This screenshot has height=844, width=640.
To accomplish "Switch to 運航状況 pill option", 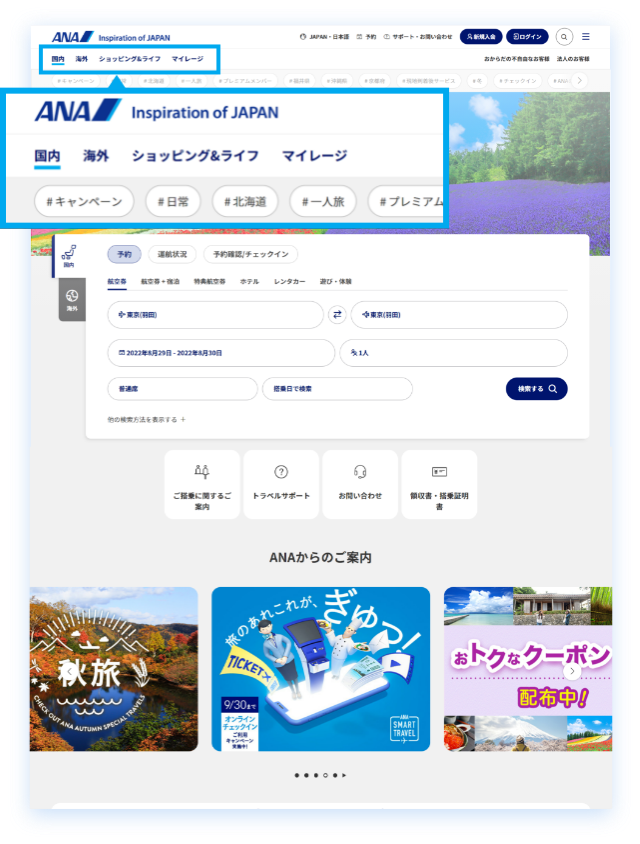I will coord(171,254).
